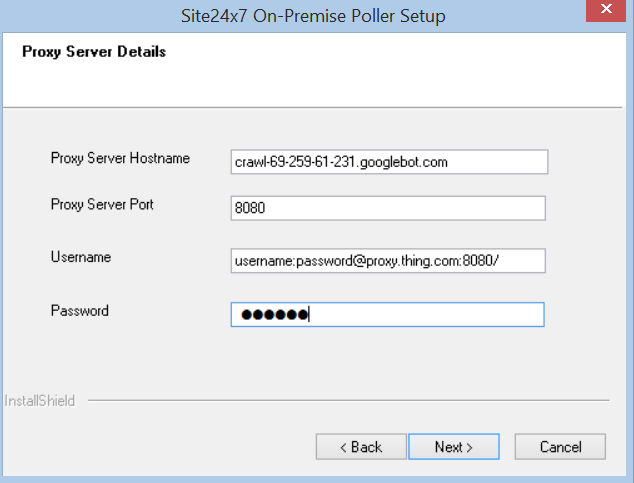Click the Proxy Server Port label
The image size is (634, 483).
coord(102,205)
